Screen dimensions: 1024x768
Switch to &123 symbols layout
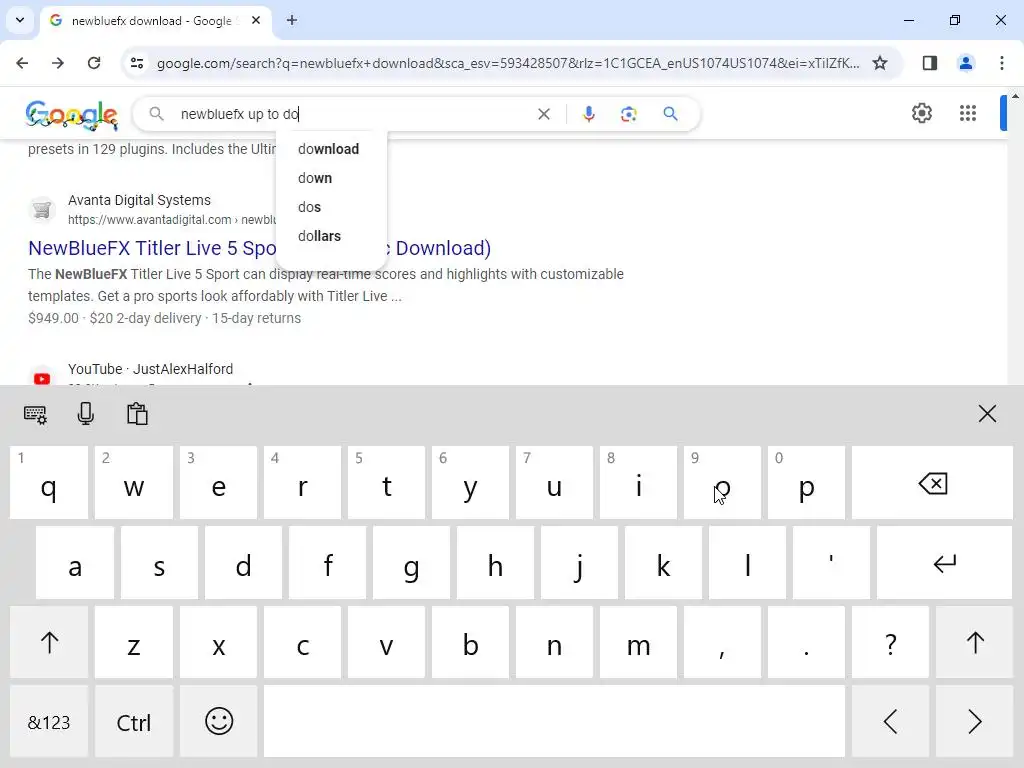click(49, 722)
